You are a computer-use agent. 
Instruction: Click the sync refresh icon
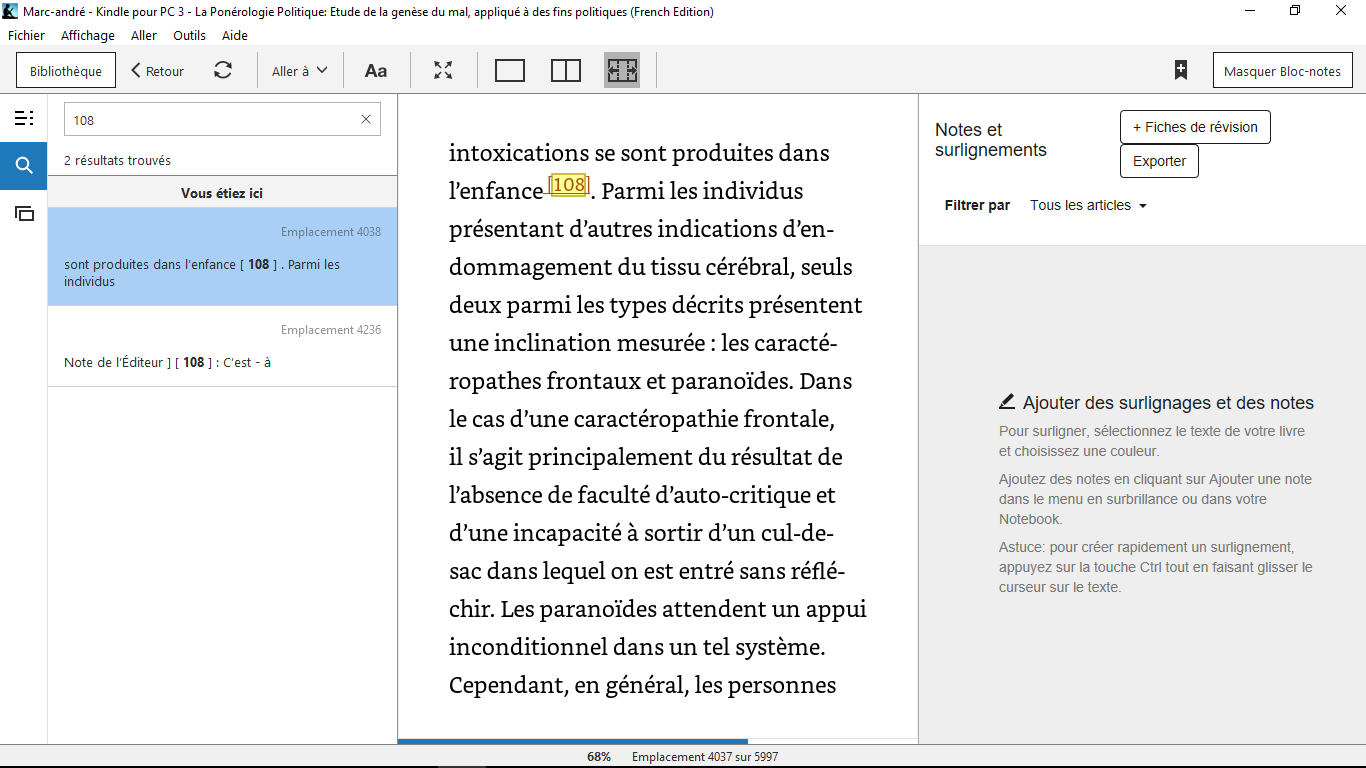223,71
